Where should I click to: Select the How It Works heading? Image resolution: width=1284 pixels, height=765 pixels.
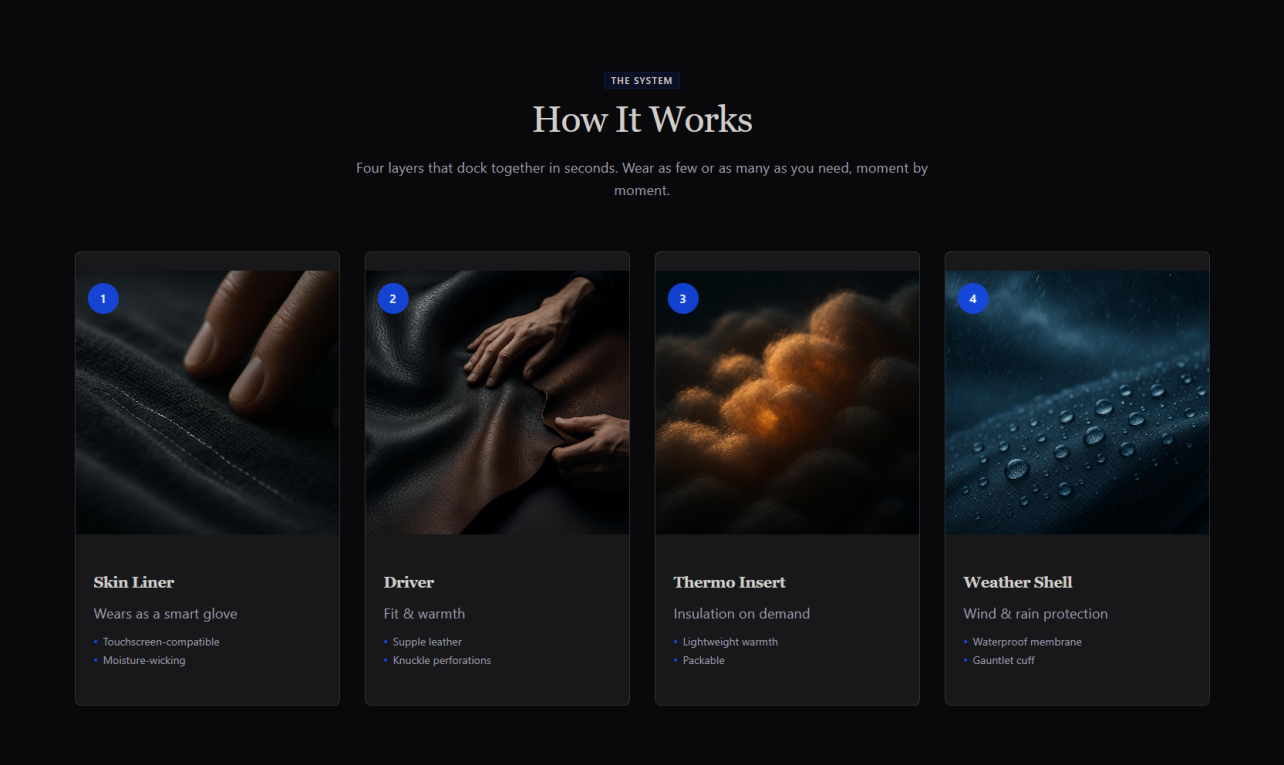click(642, 119)
